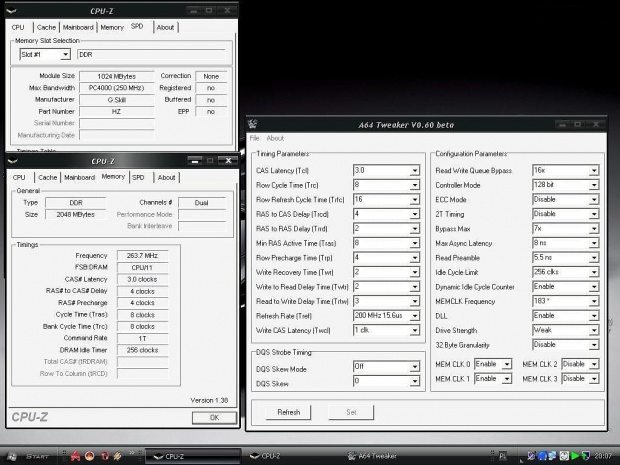Switch to SPD tab in CPU-Z Memory window
The width and height of the screenshot is (620, 465).
tap(138, 178)
